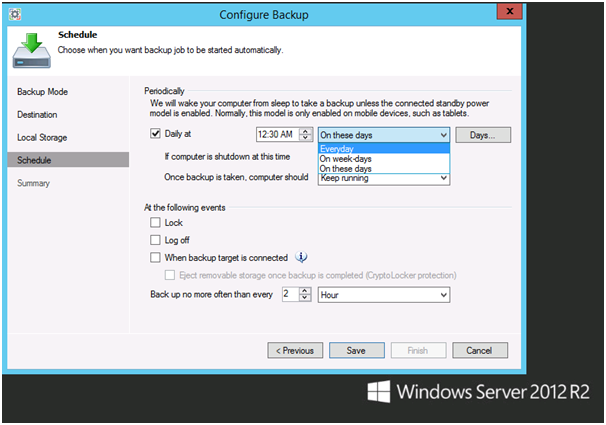
Task: Click the Days... button
Action: click(483, 135)
